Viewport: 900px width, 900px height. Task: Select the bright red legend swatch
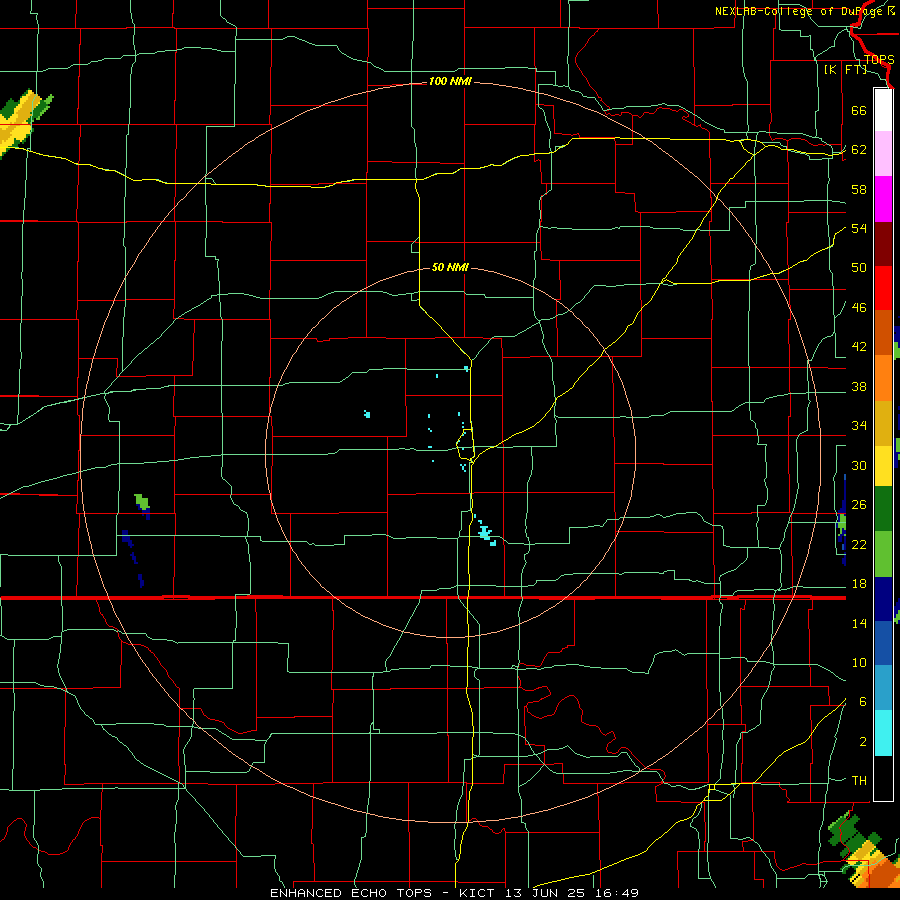coord(883,288)
